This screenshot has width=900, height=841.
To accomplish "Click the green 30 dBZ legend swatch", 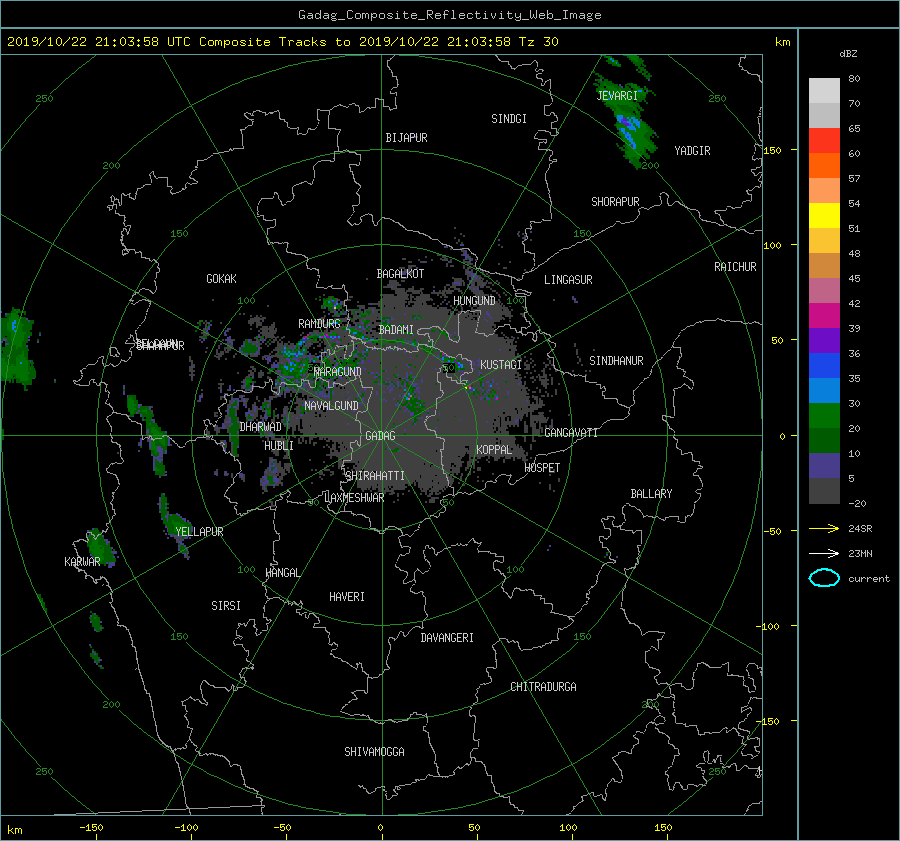I will 824,416.
